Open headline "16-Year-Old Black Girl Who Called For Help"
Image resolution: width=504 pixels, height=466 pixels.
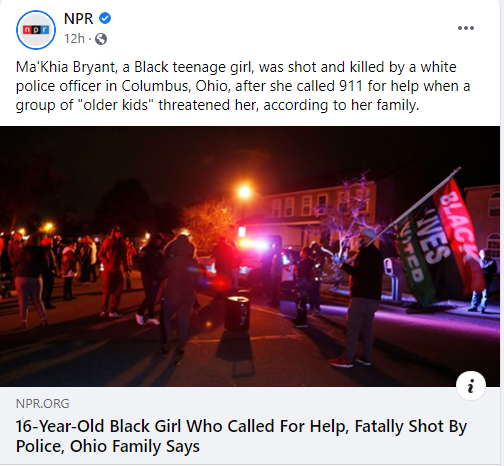pos(181,426)
